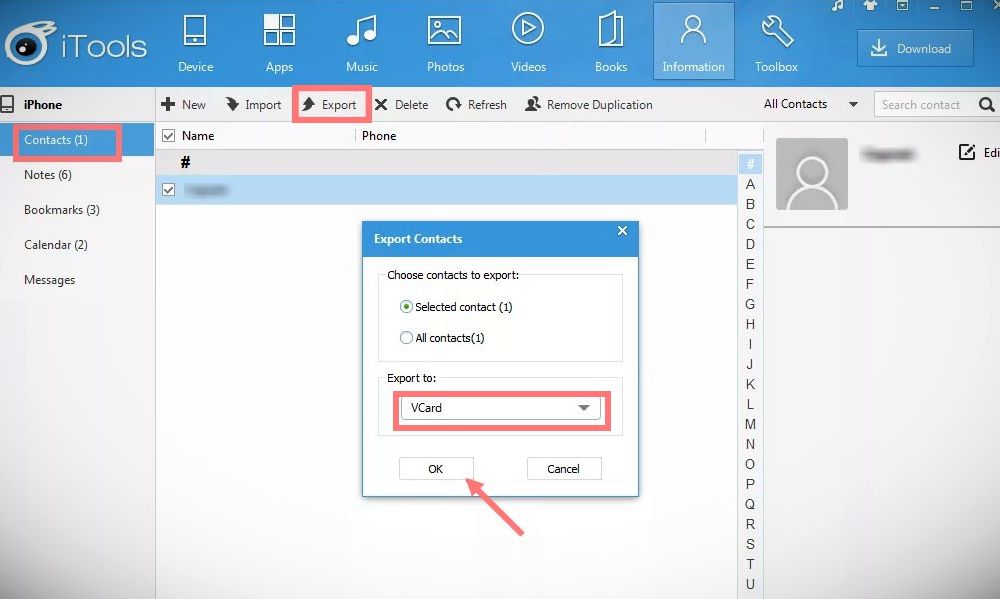The height and width of the screenshot is (599, 1000).
Task: Jump to letter H in the index
Action: (x=750, y=324)
